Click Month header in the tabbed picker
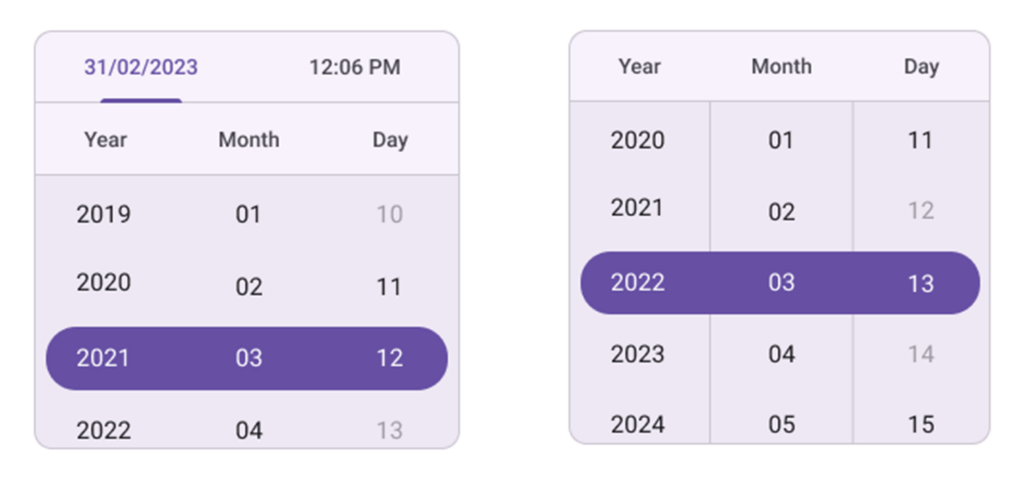The width and height of the screenshot is (1024, 479). 248,140
